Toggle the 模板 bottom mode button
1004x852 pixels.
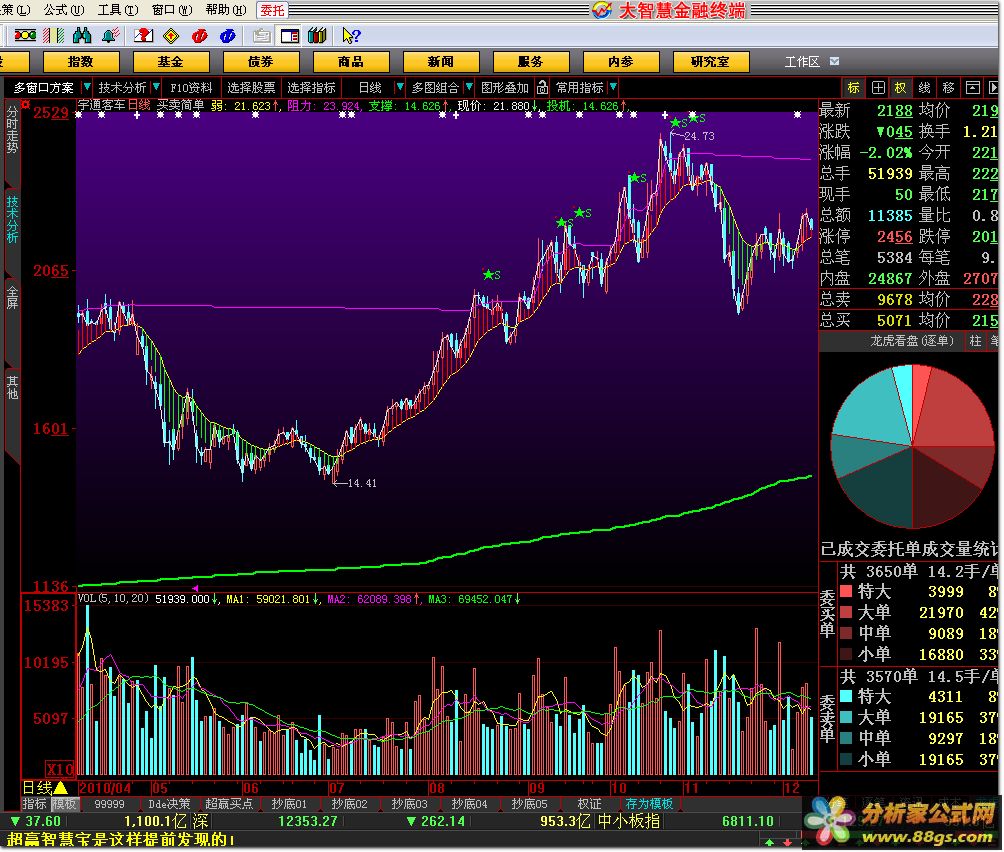(64, 804)
